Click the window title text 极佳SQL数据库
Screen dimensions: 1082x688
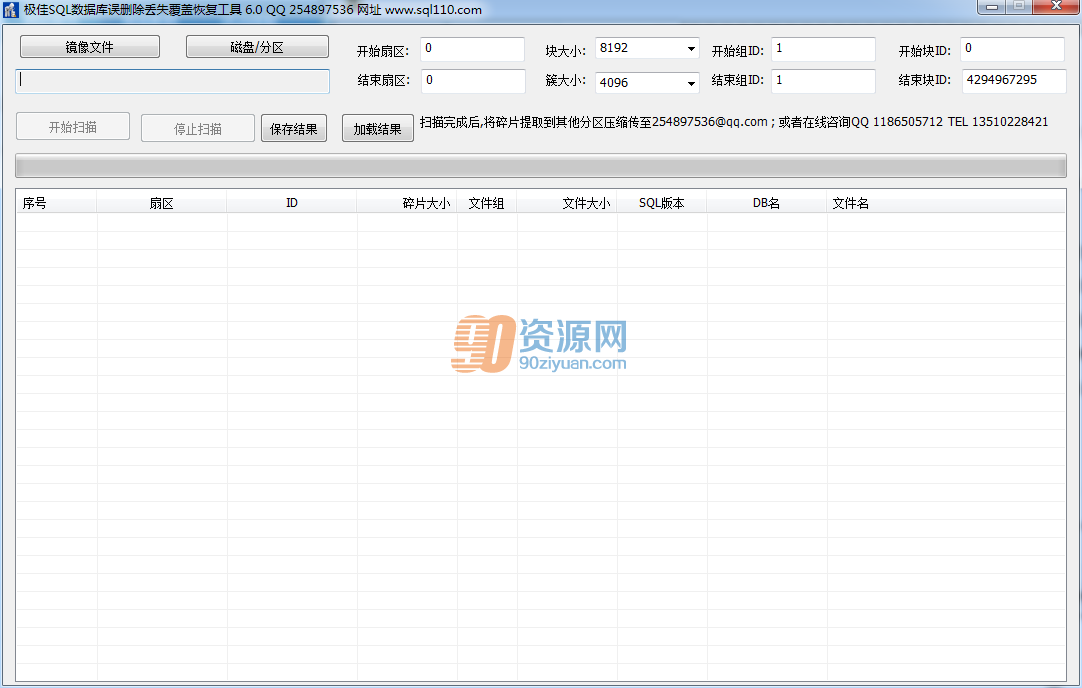click(x=253, y=10)
